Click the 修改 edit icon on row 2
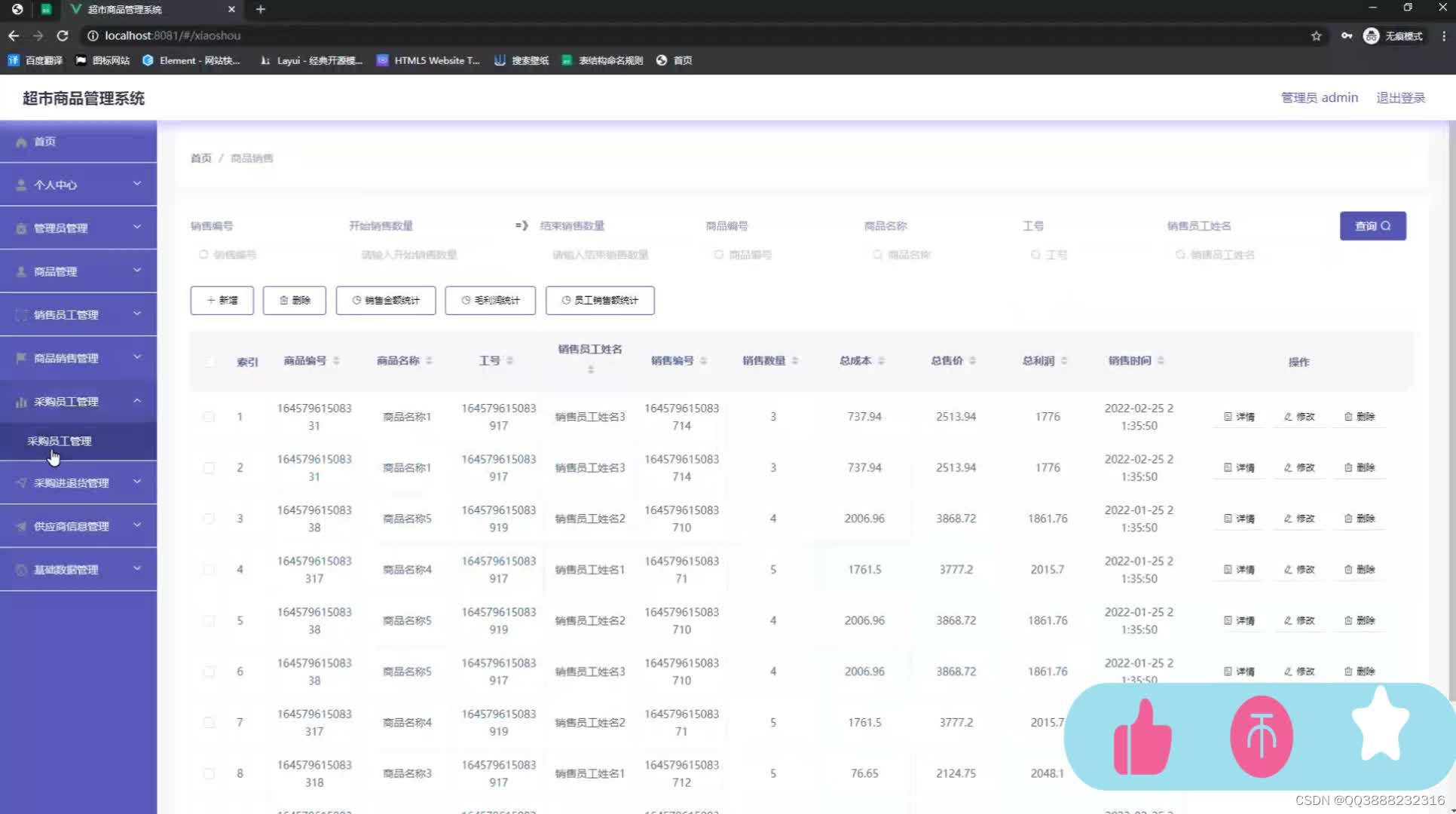The height and width of the screenshot is (814, 1456). (1288, 467)
